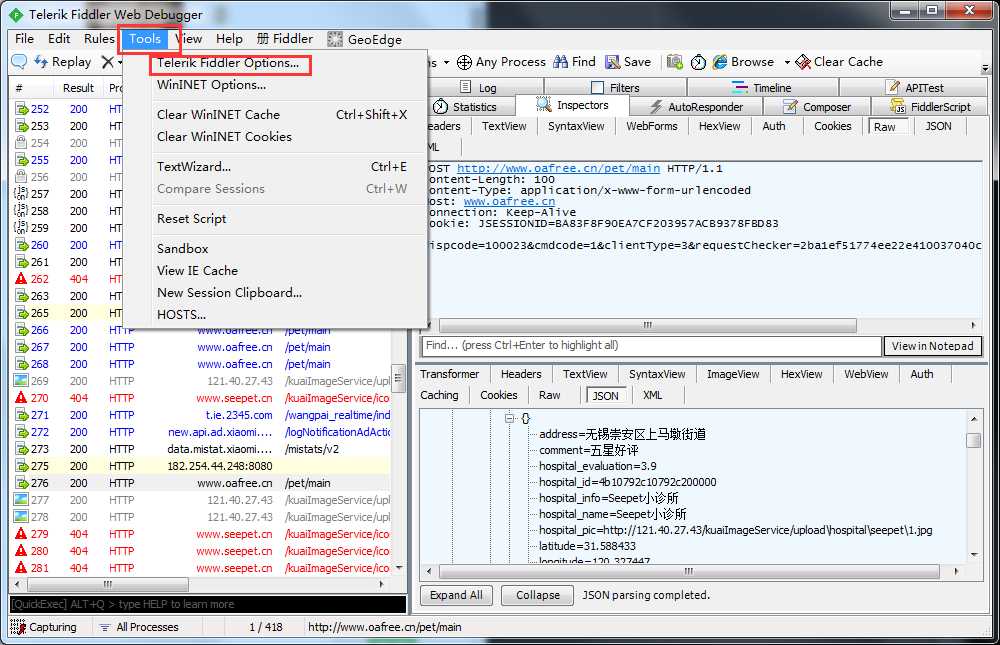Viewport: 1000px width, 645px height.
Task: Toggle the Capturing status indicator
Action: pos(43,627)
